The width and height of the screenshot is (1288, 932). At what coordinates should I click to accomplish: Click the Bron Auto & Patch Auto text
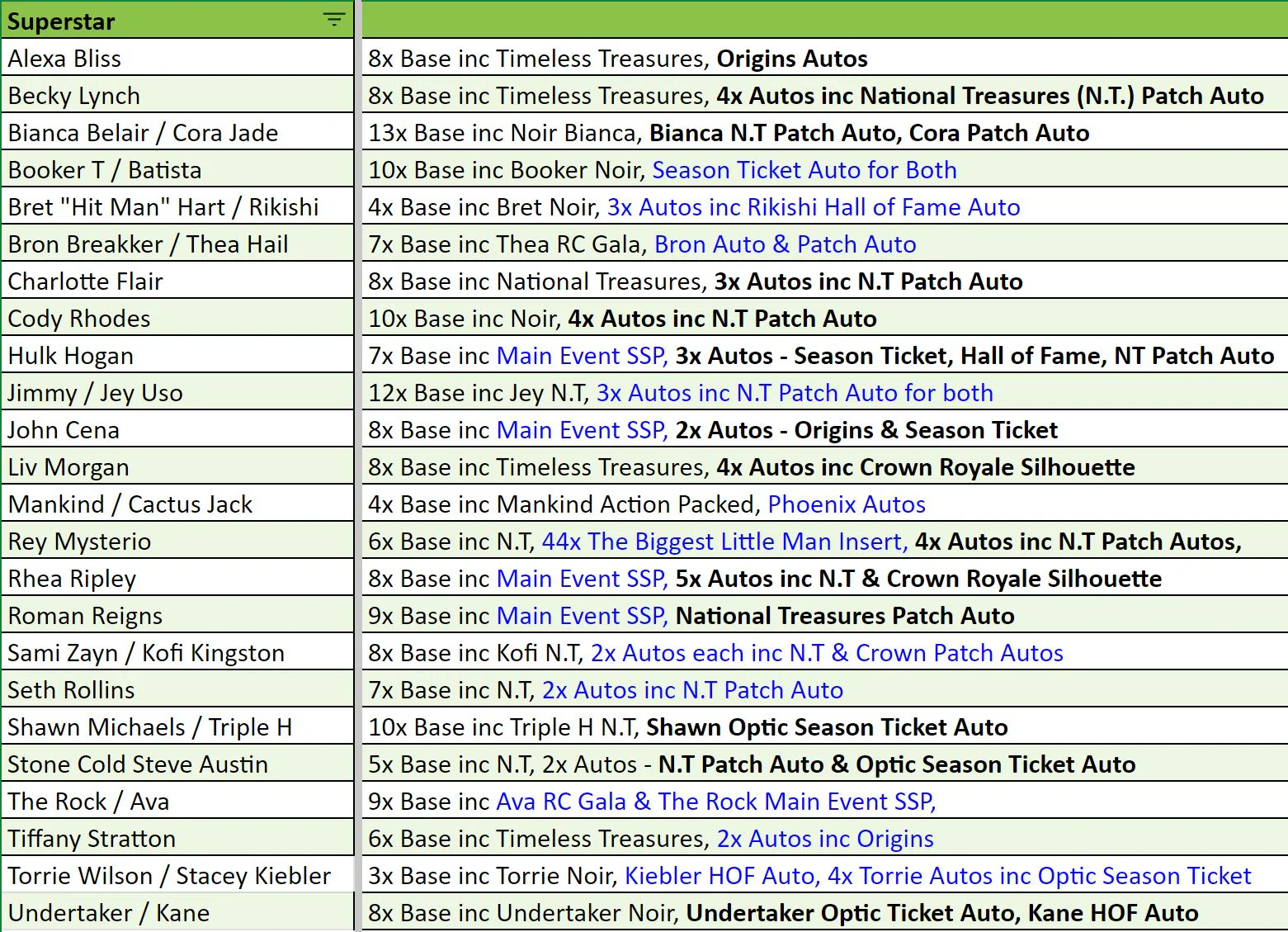click(x=786, y=244)
